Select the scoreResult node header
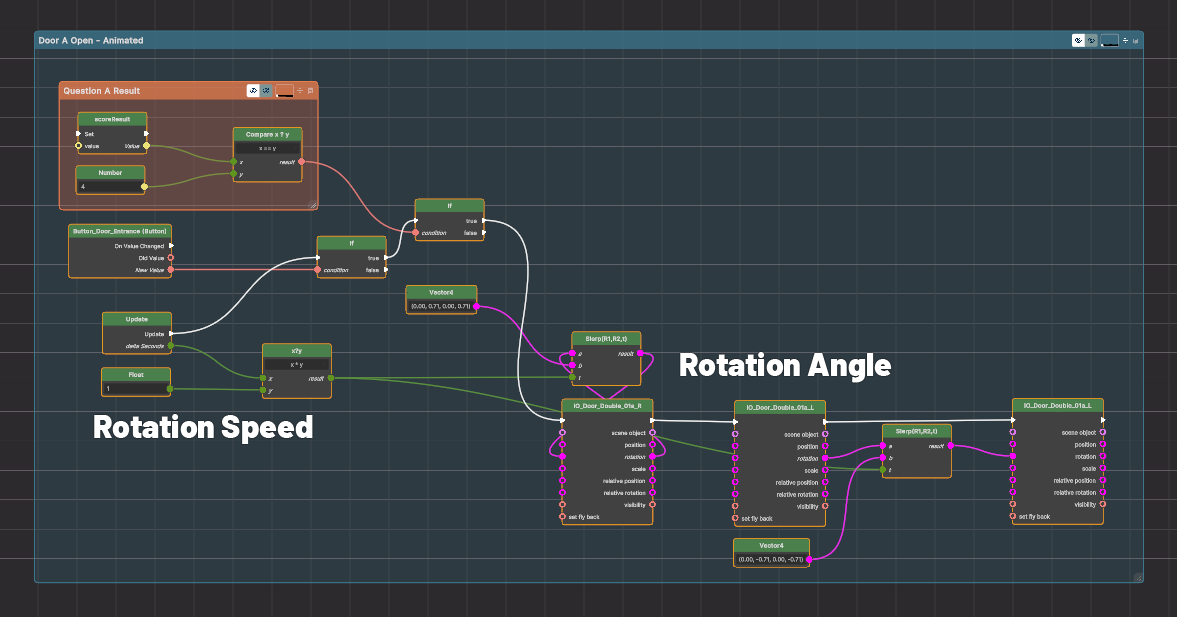The width and height of the screenshot is (1177, 617). click(111, 119)
